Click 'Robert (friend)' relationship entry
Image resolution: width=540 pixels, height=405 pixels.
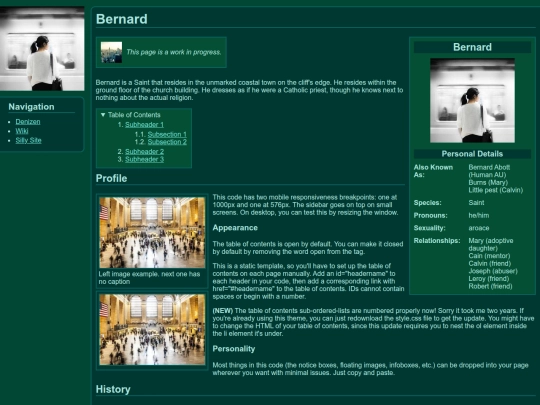pyautogui.click(x=490, y=286)
